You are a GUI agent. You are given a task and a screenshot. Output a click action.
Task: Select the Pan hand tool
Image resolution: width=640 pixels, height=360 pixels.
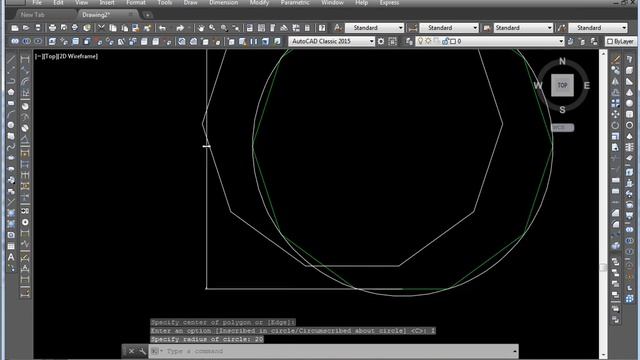point(201,28)
